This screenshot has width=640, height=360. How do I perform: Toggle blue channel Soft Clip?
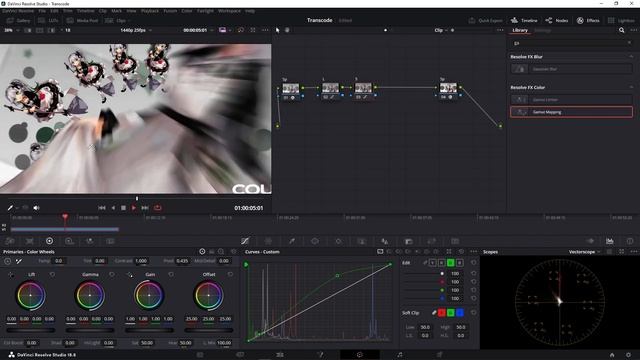(460, 313)
